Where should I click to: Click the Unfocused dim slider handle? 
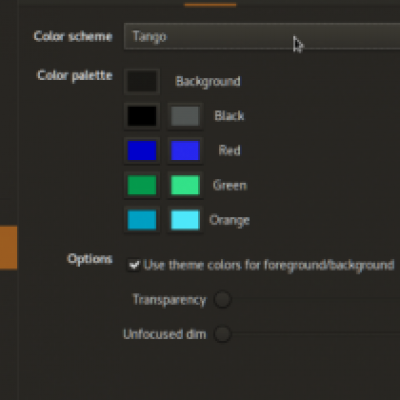tap(222, 334)
